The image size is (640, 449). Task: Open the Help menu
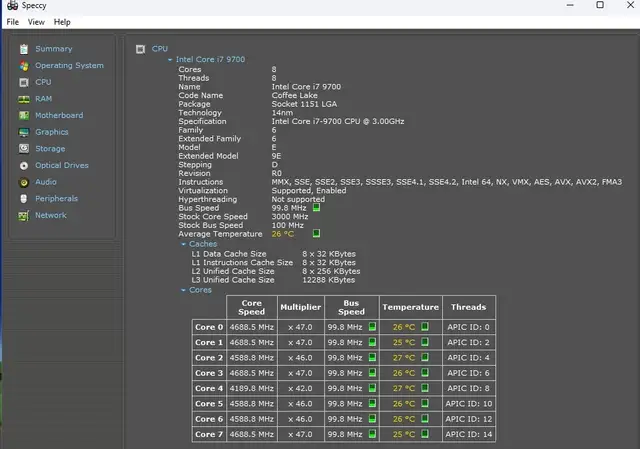62,22
